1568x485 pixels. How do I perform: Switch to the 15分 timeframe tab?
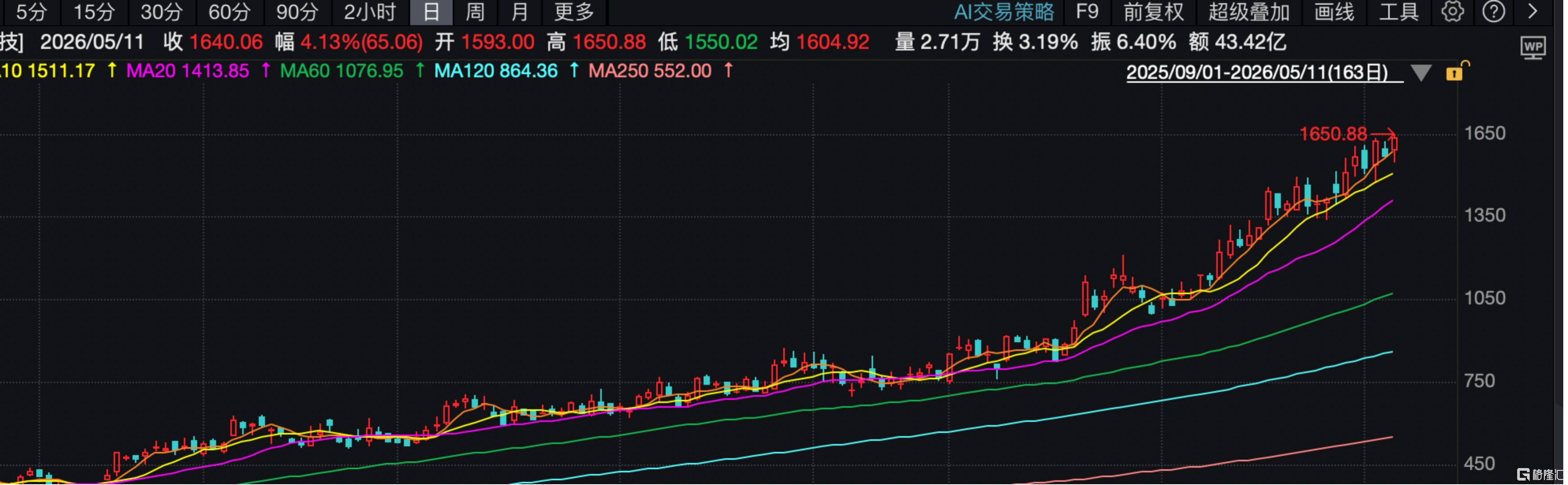pos(94,11)
